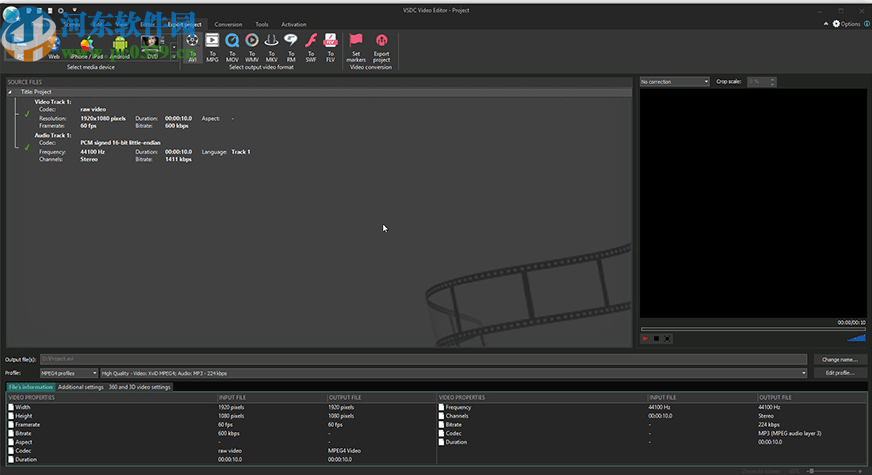This screenshot has height=475, width=872.
Task: Click the Aspect property box
Action: 11,442
